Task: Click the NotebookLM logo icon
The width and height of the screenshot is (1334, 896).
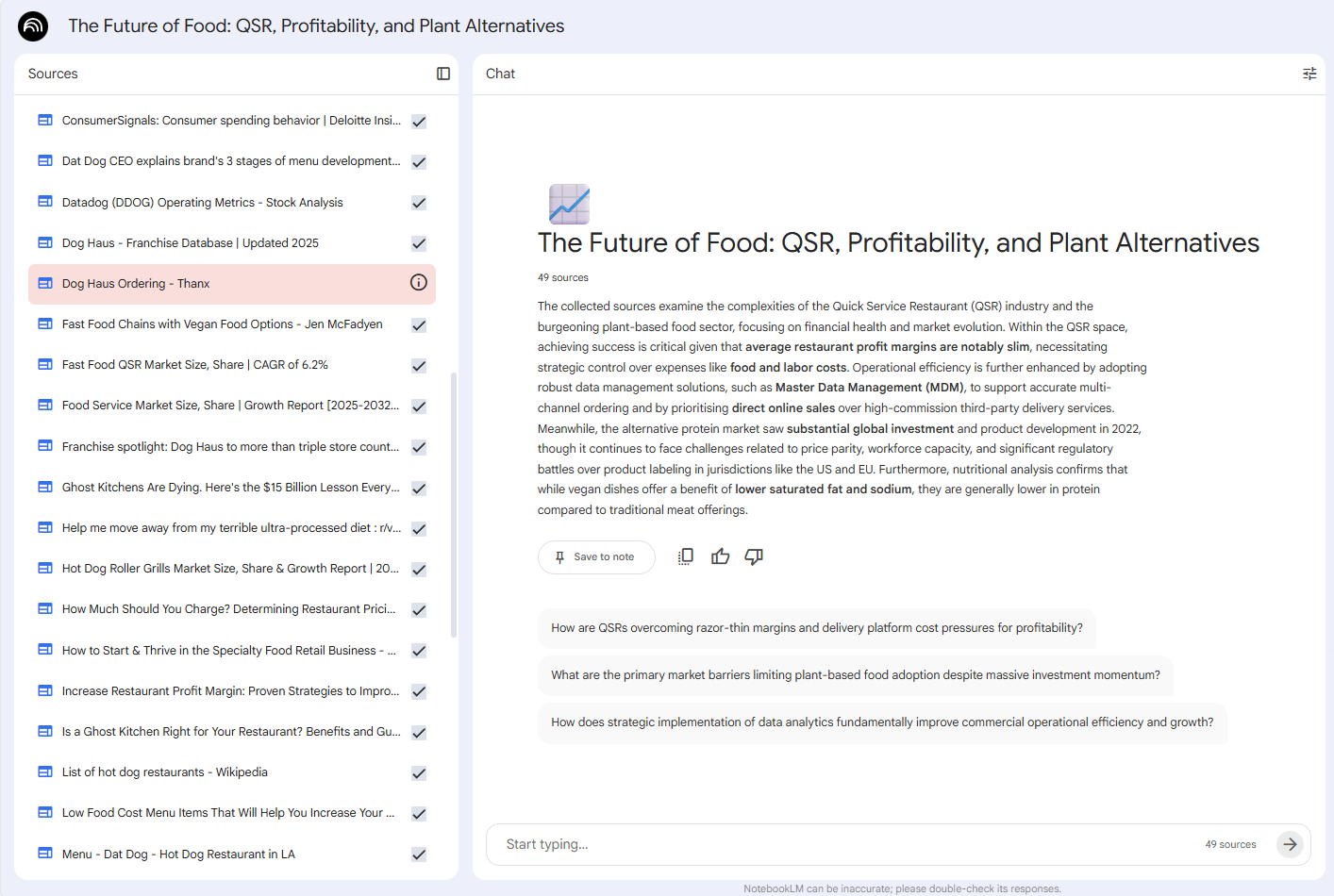Action: (x=33, y=26)
